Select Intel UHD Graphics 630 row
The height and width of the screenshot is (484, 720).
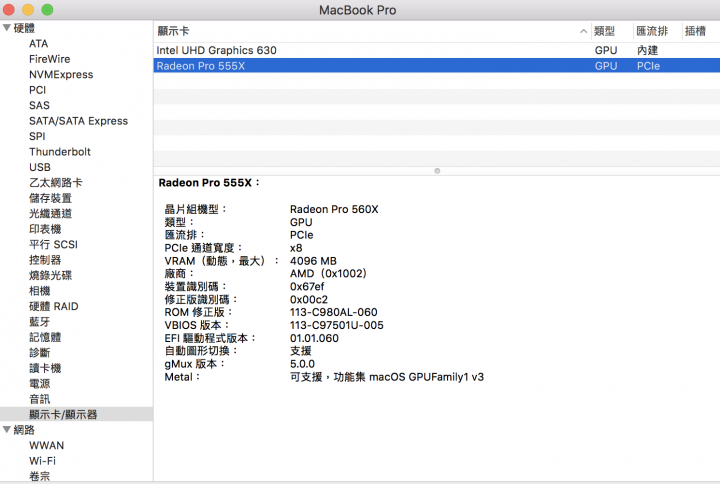[x=437, y=51]
